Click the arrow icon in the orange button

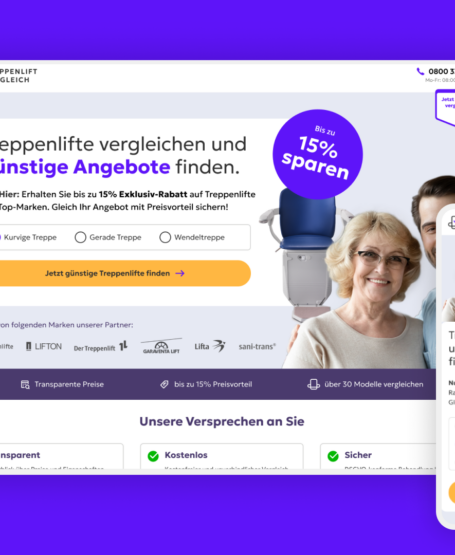(x=180, y=273)
